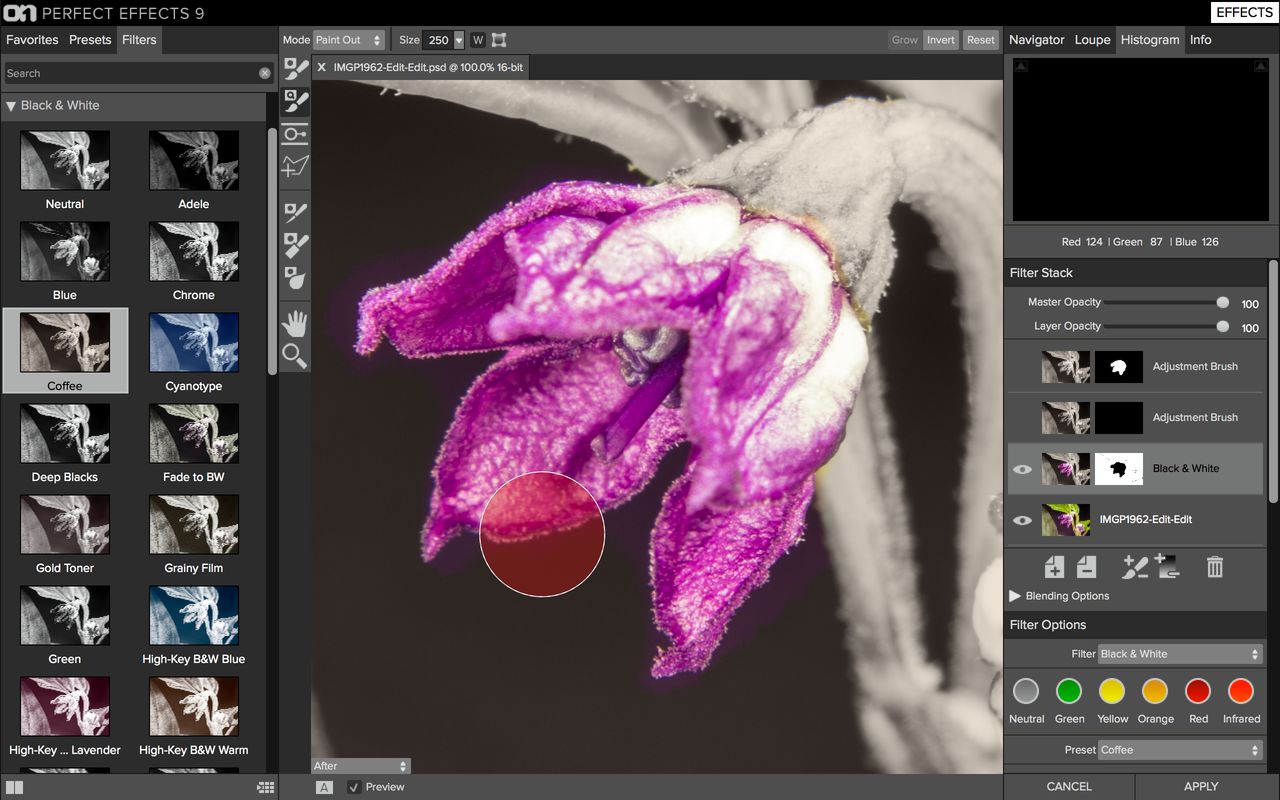Choose the Green color filter
The image size is (1280, 800).
pyautogui.click(x=1069, y=691)
